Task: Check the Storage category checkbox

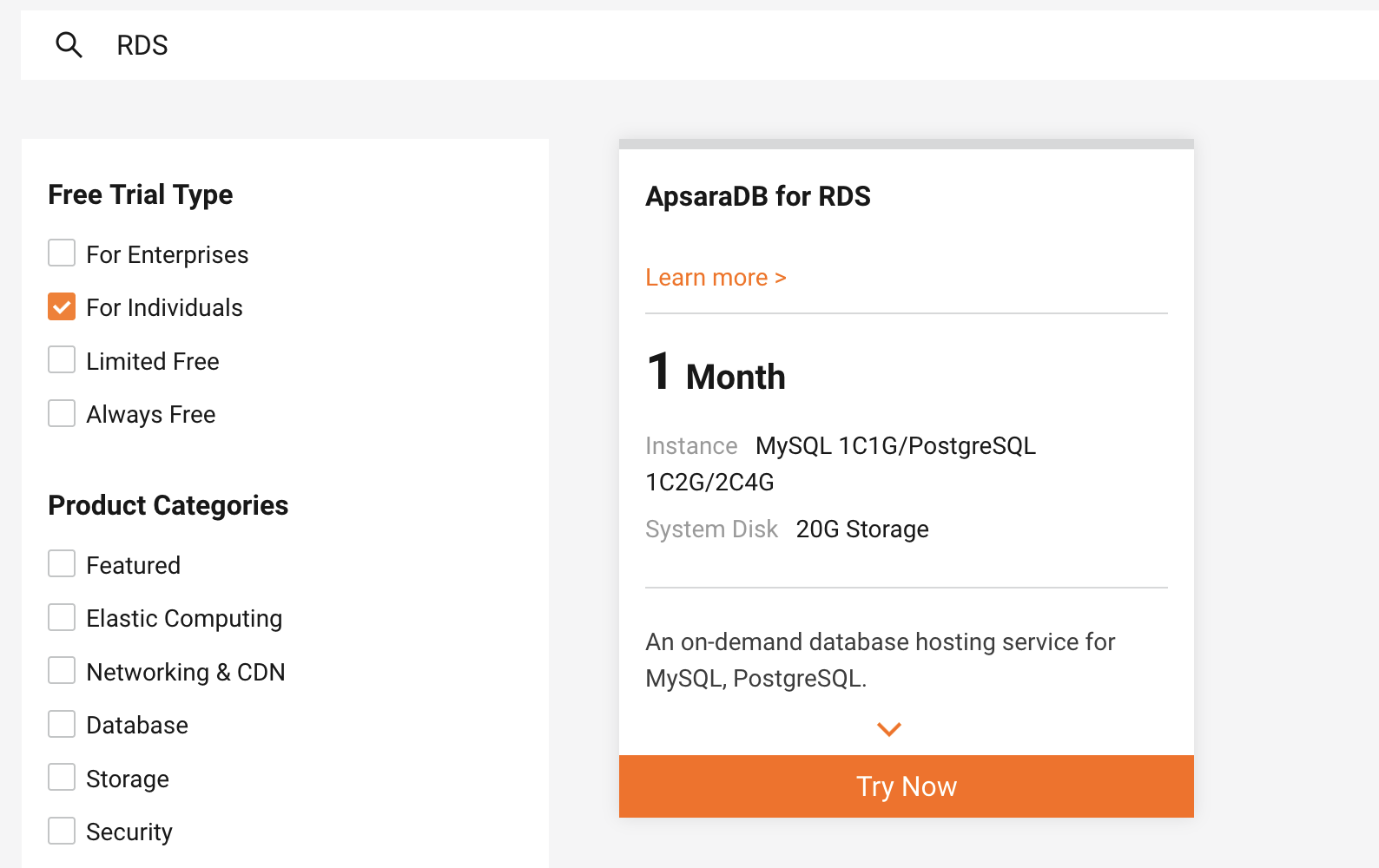Action: pos(62,777)
